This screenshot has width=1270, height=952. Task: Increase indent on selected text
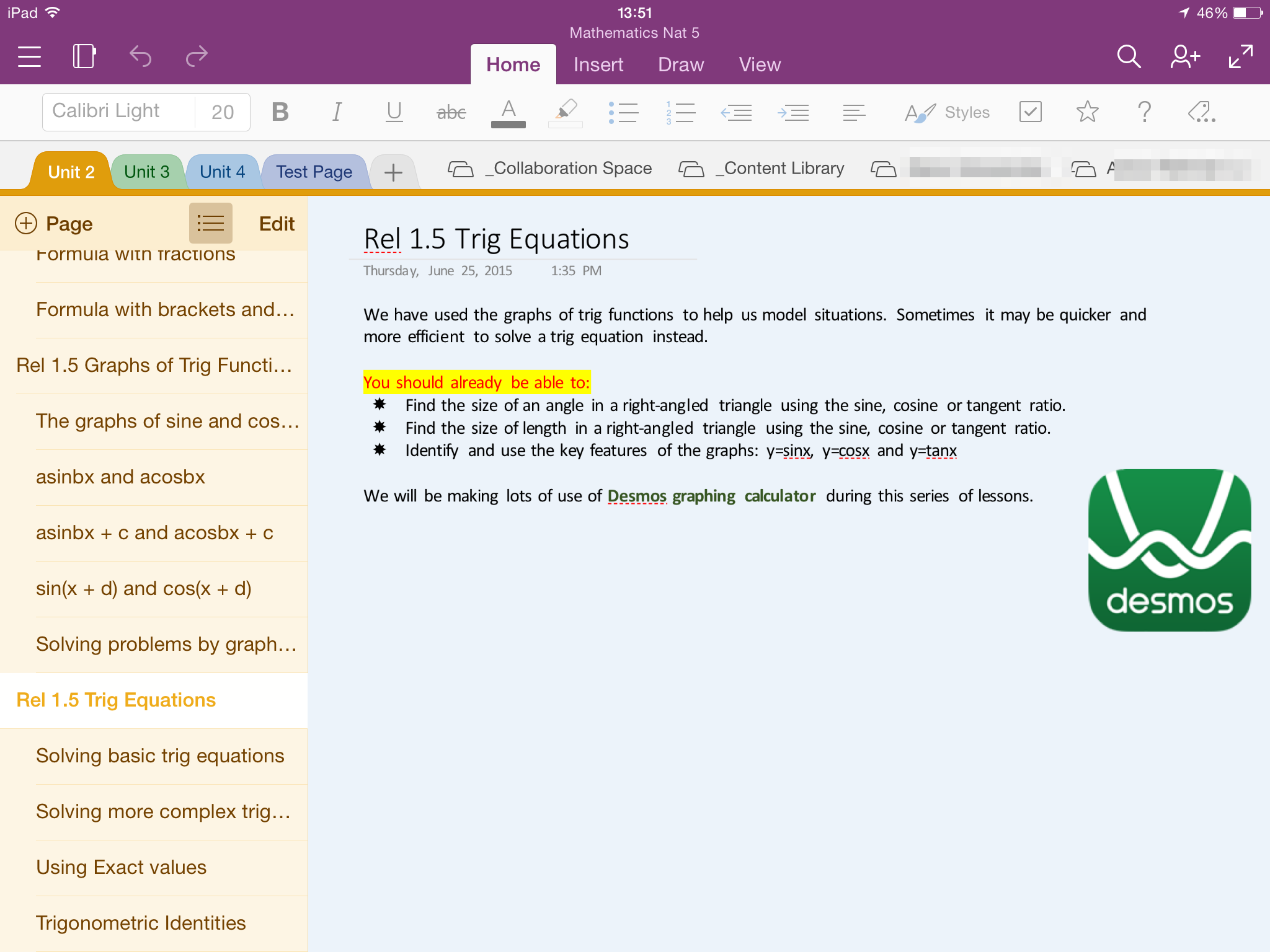point(793,112)
